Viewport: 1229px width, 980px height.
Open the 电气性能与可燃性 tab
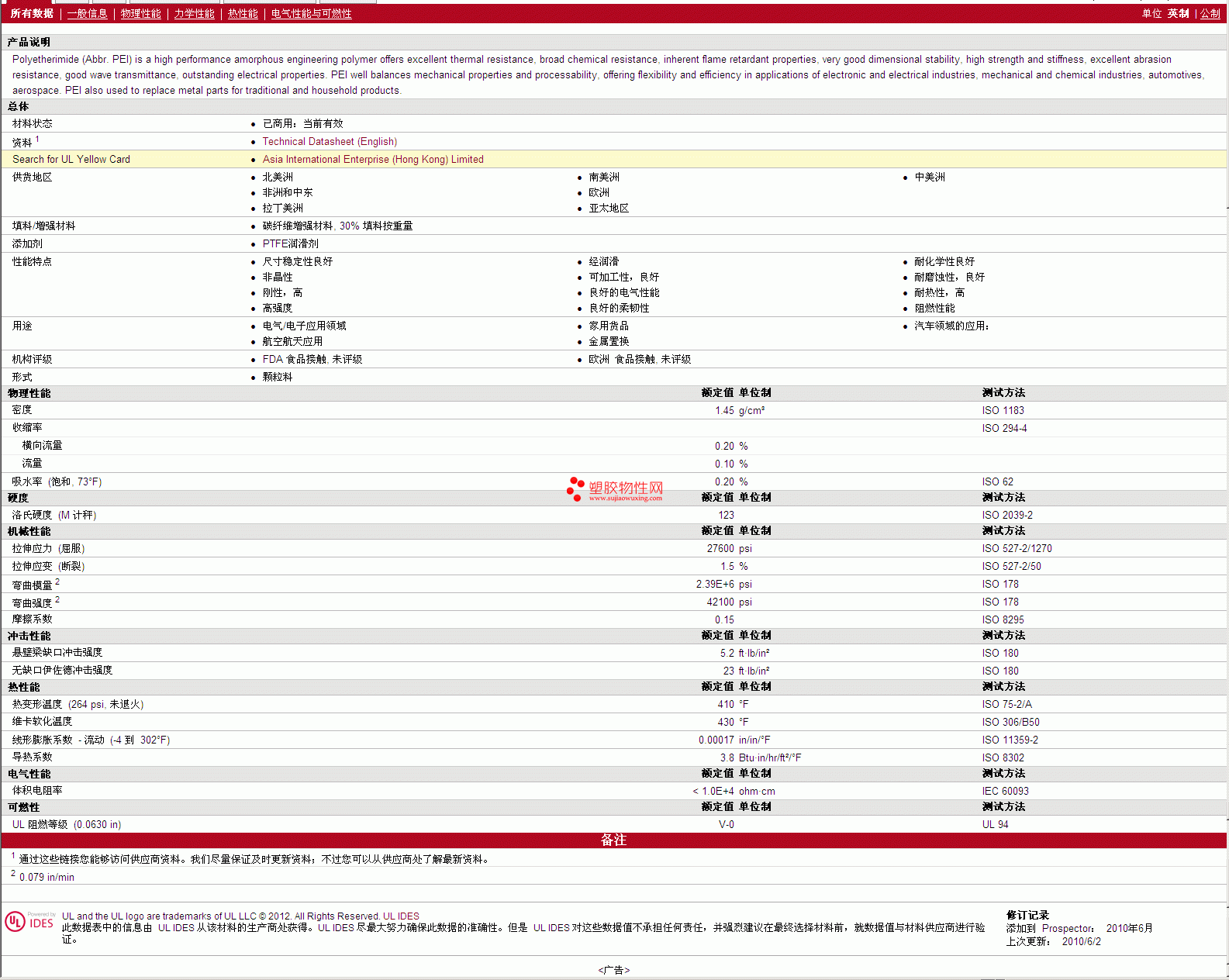pyautogui.click(x=311, y=14)
